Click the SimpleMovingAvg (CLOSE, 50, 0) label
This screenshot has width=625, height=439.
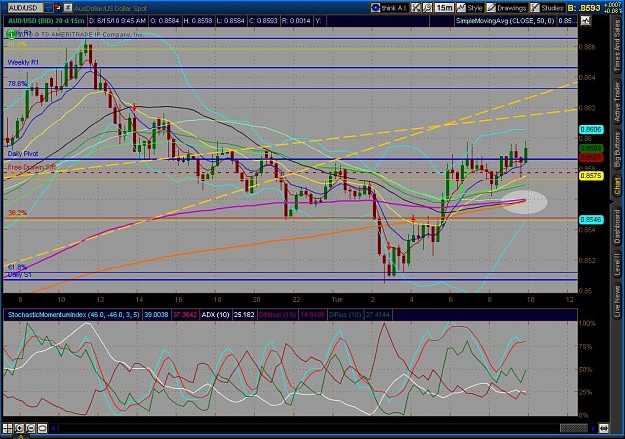505,21
